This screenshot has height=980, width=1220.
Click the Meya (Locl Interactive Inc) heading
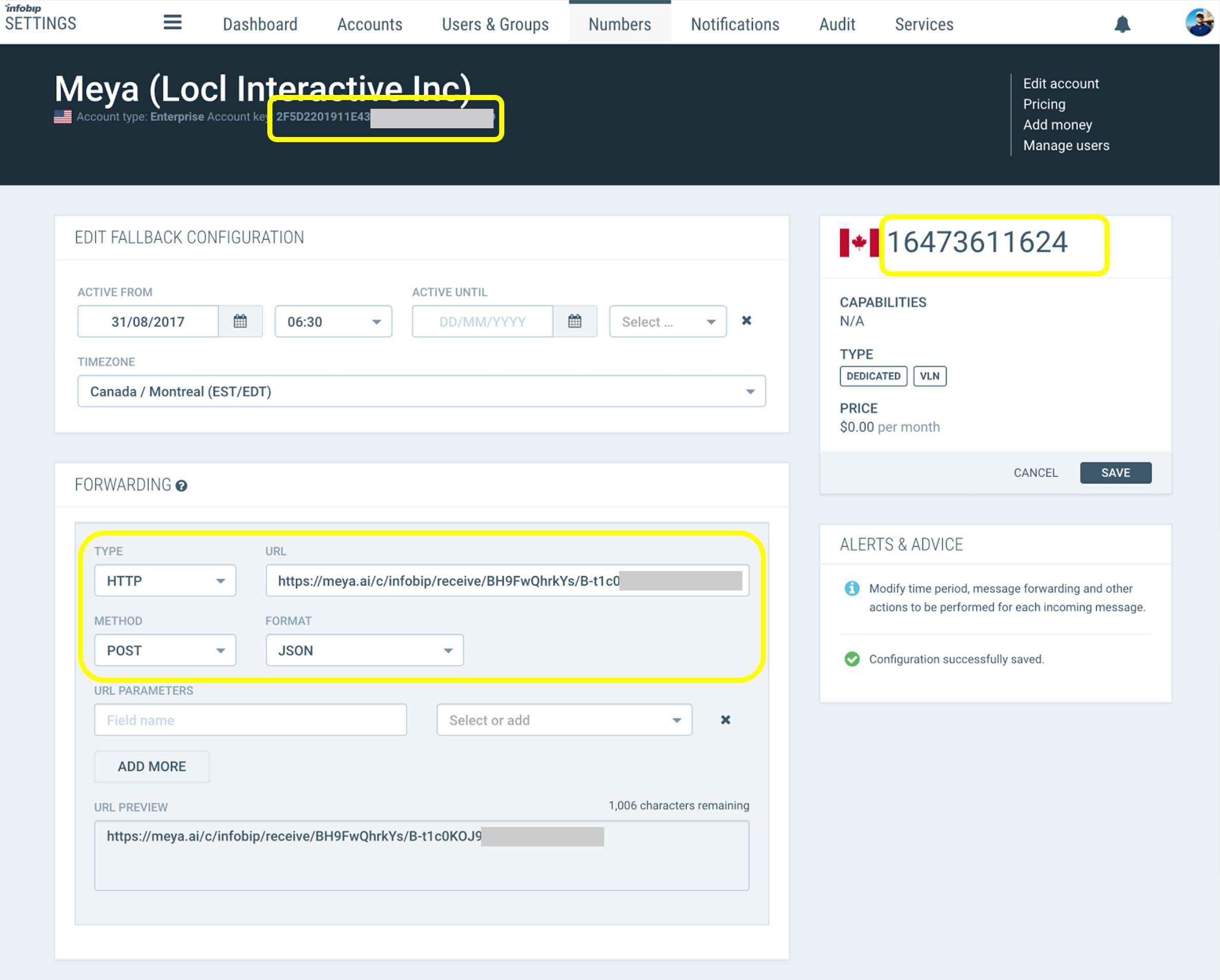click(x=263, y=88)
